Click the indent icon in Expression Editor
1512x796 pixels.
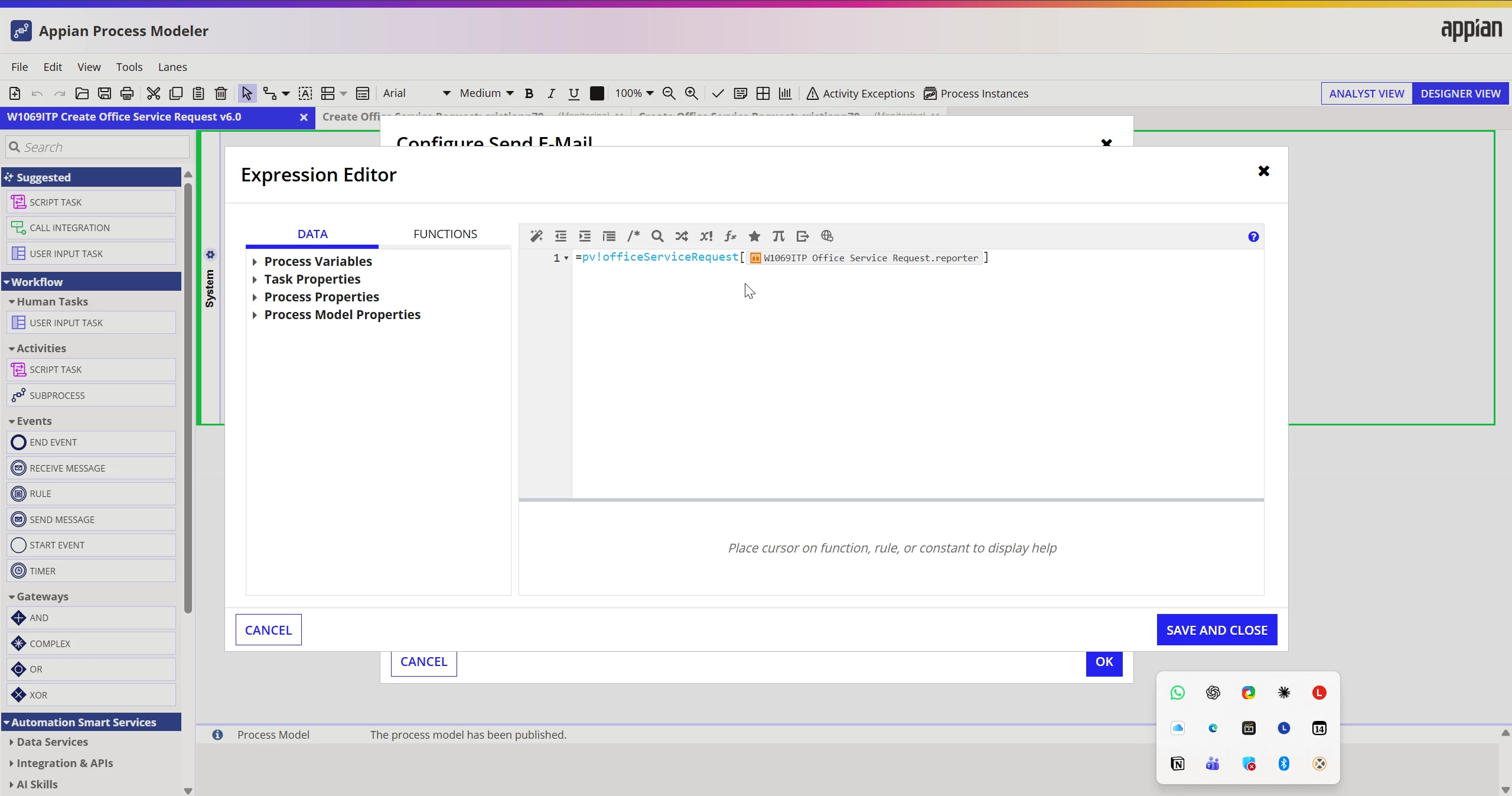point(585,236)
